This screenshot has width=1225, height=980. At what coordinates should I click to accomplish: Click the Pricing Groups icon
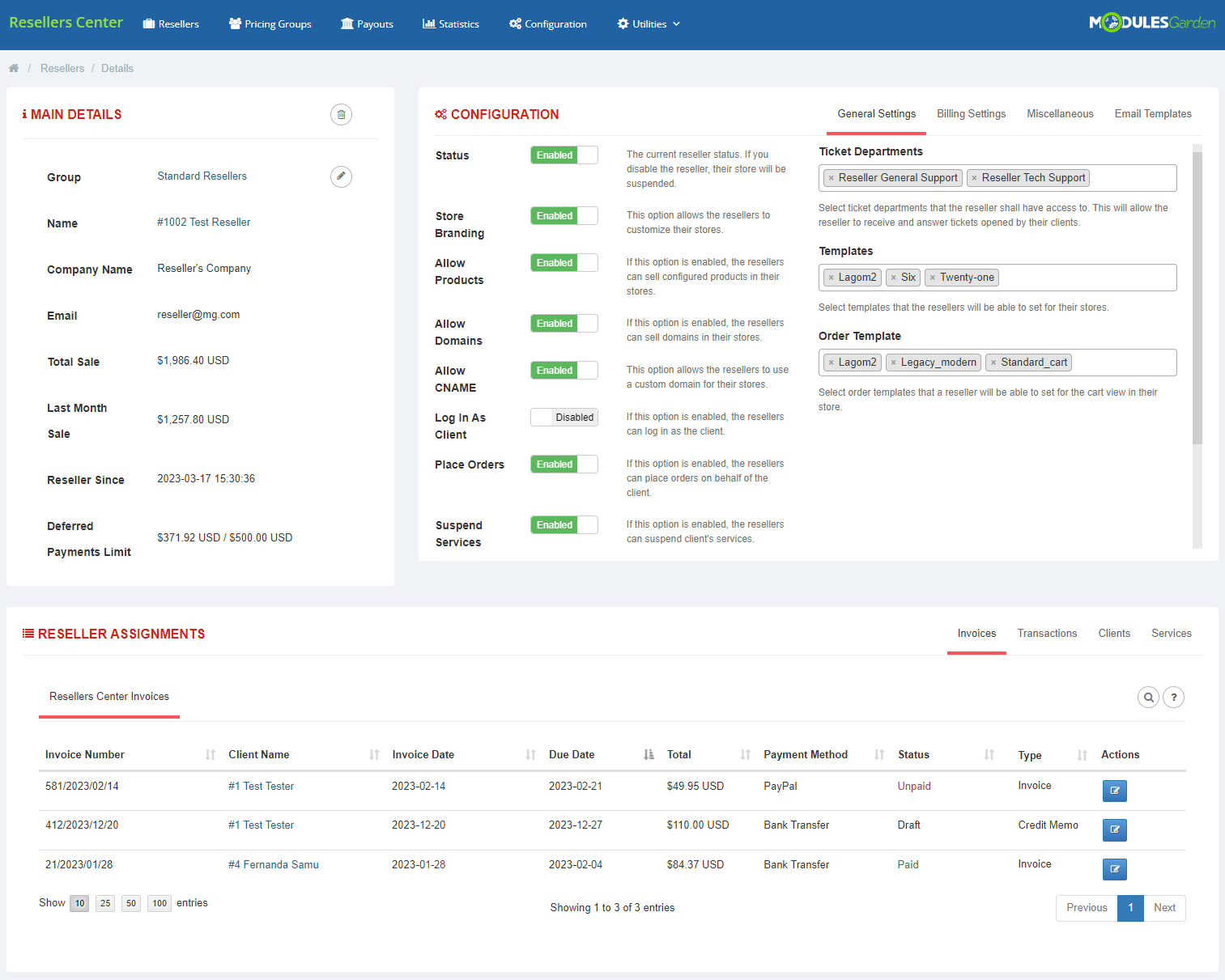235,23
